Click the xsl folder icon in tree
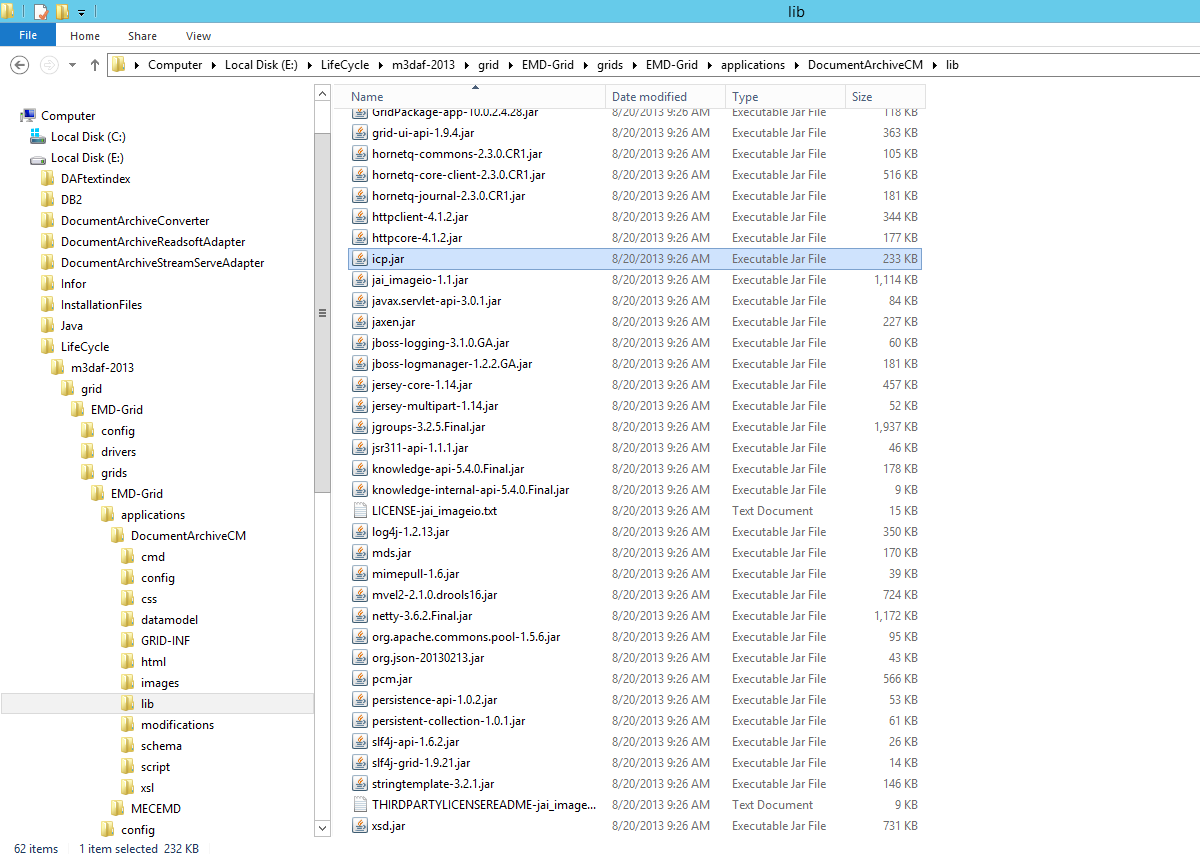This screenshot has width=1200, height=860. (127, 788)
